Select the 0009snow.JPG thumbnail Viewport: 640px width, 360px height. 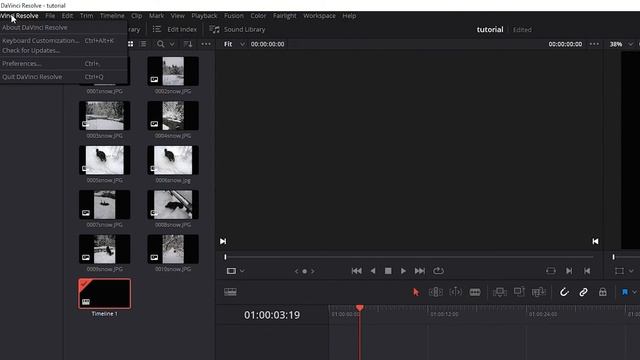104,249
